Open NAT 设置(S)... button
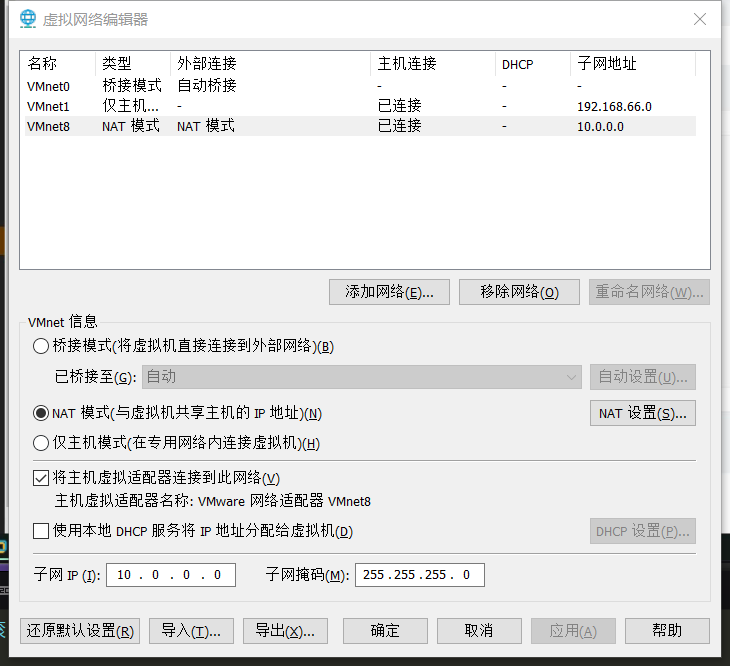Viewport: 730px width, 666px height. click(x=642, y=413)
